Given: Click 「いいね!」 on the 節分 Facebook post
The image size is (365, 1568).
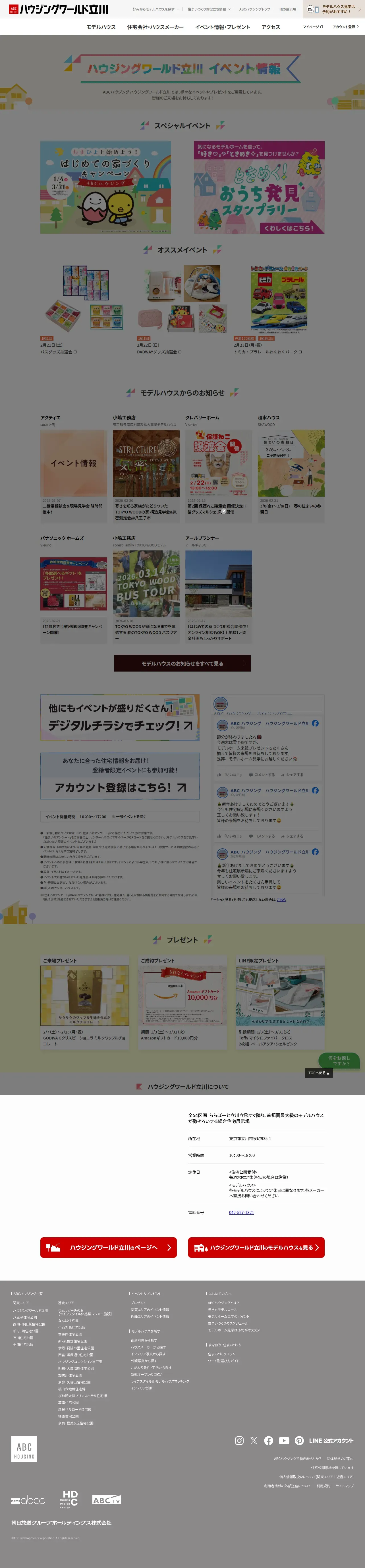Looking at the screenshot, I should point(229,775).
